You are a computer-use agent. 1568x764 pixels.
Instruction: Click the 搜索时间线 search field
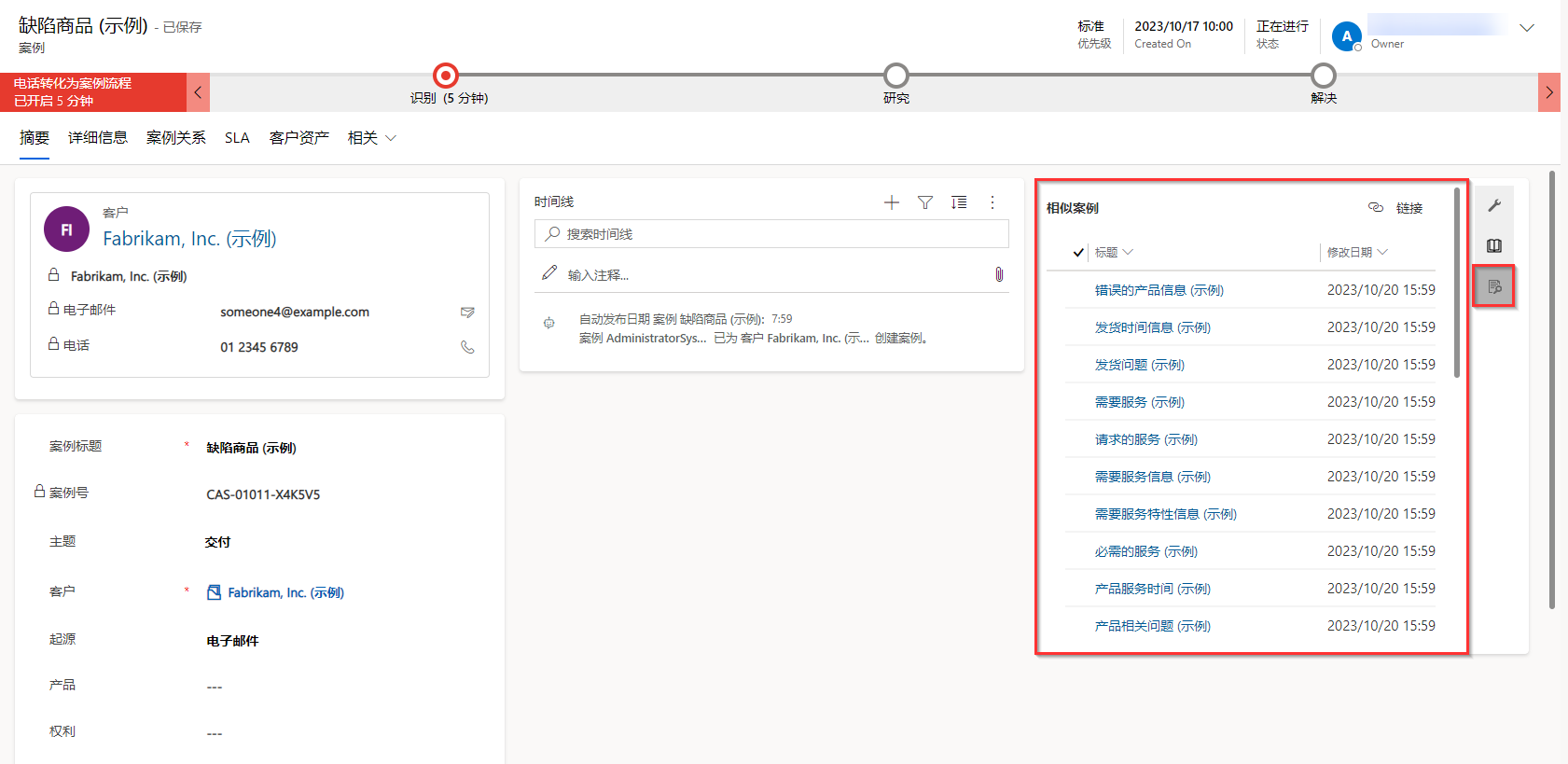click(771, 234)
